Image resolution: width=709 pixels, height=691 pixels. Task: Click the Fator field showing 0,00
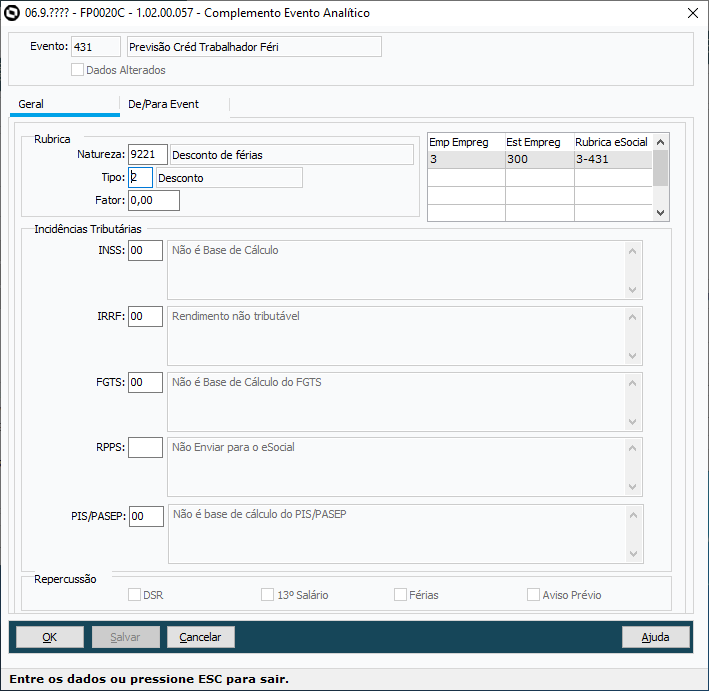pos(154,200)
